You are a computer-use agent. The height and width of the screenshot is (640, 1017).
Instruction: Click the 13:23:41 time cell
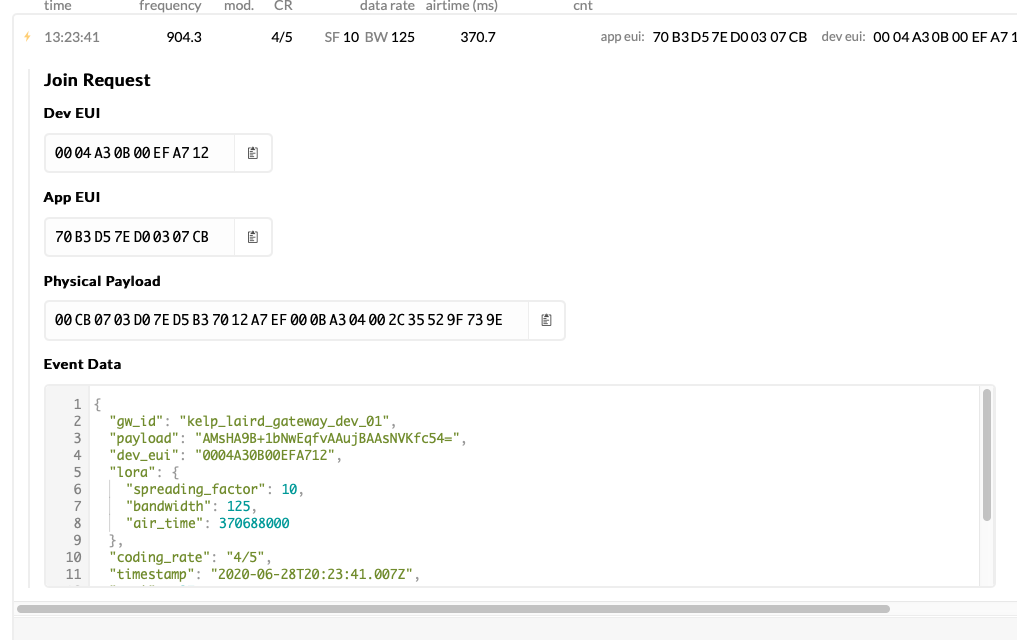[72, 37]
